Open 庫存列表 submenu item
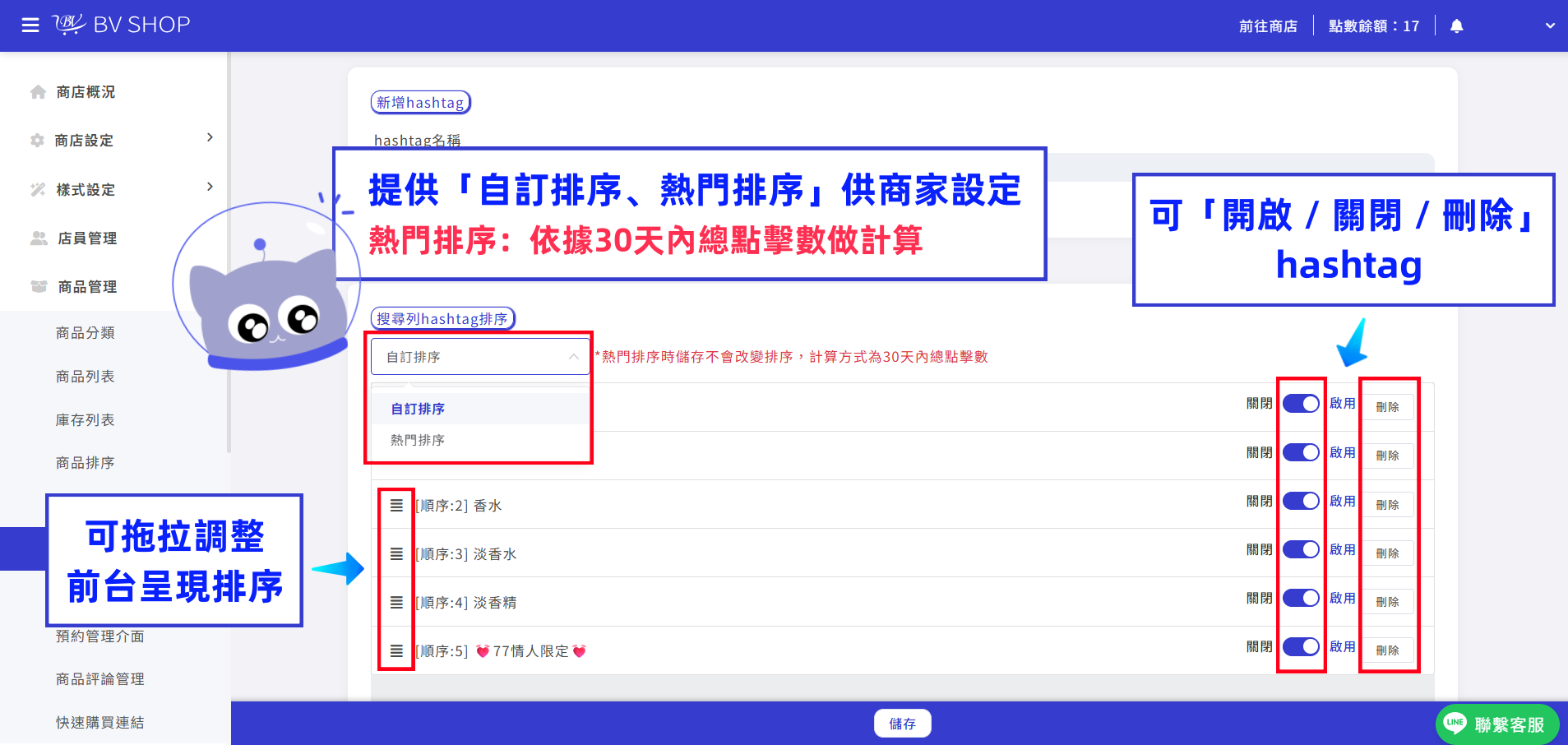Viewport: 1568px width, 745px height. [86, 420]
